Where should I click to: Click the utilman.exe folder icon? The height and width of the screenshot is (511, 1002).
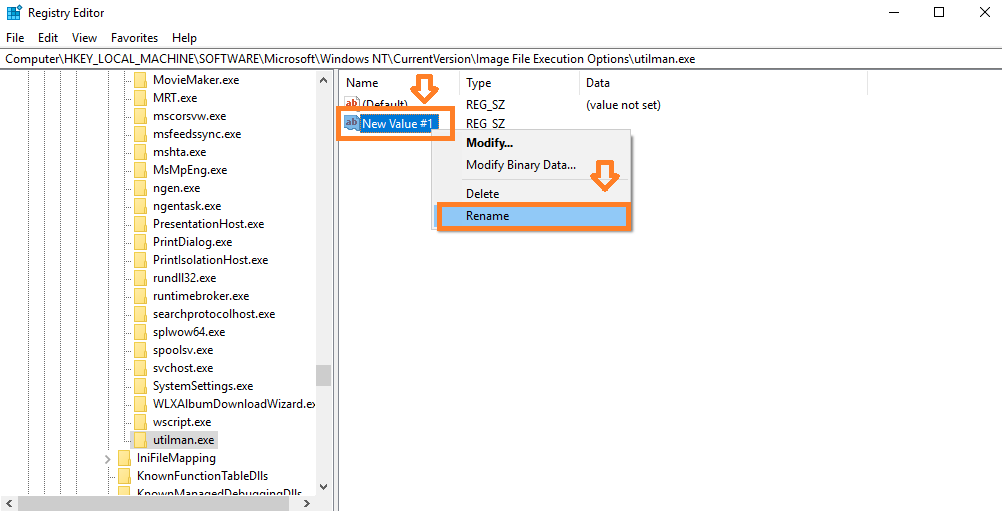click(x=140, y=439)
